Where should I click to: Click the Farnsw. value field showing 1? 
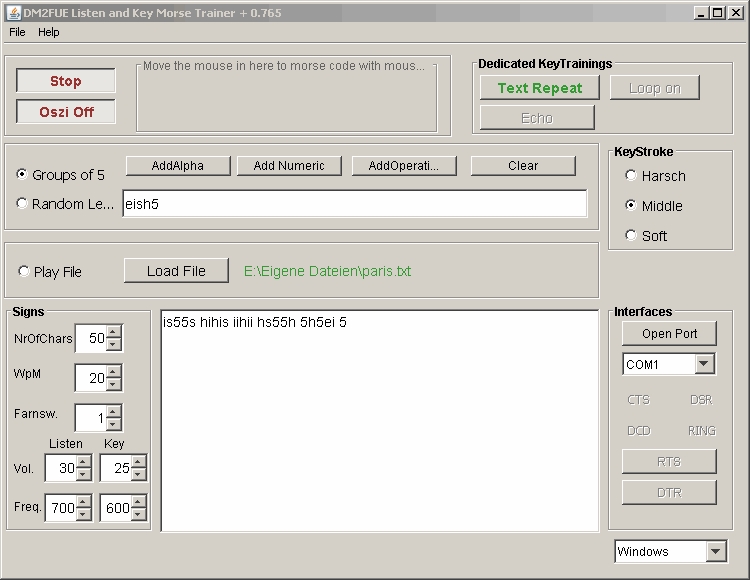point(91,417)
